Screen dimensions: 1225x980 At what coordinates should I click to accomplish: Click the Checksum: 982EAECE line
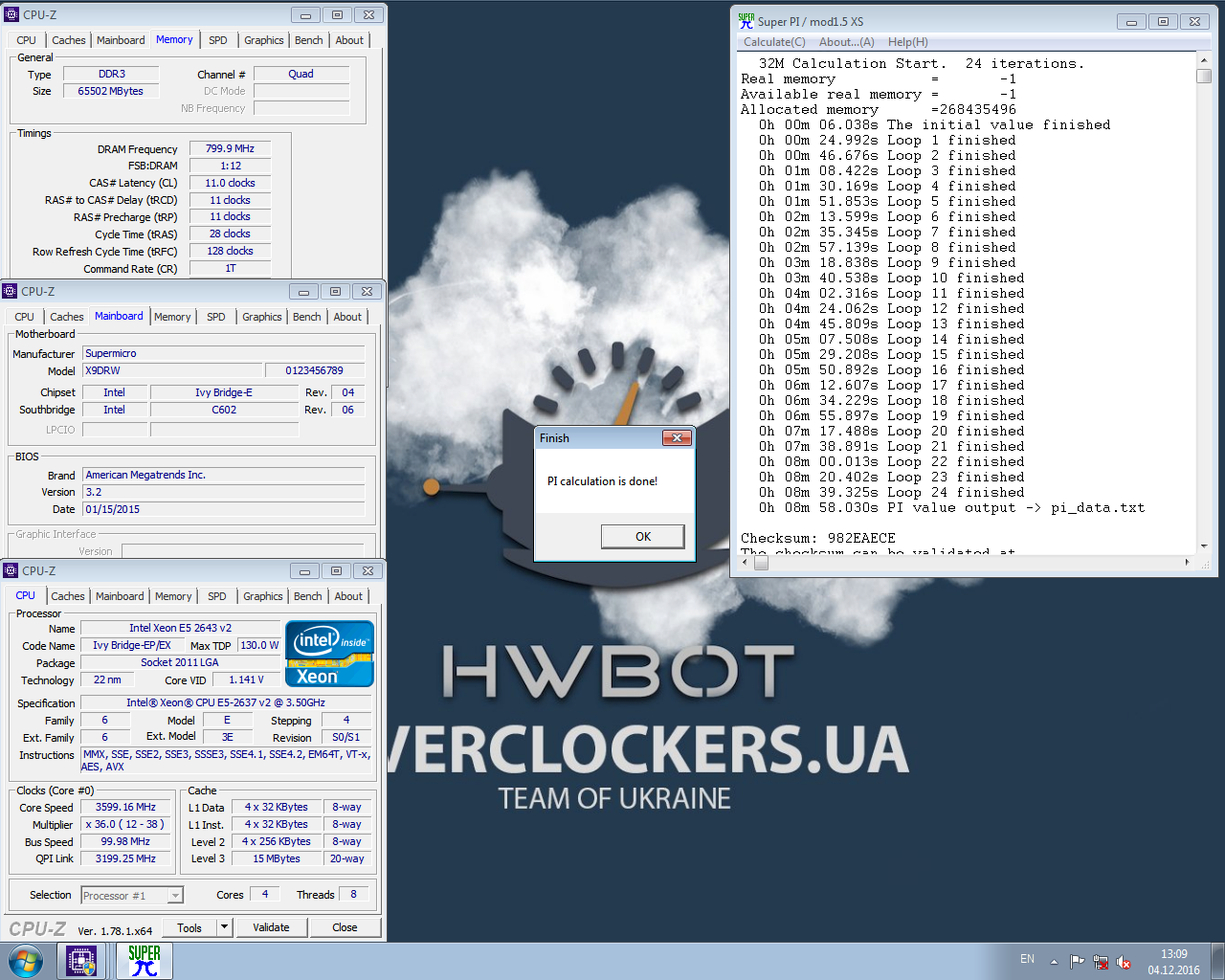(818, 538)
